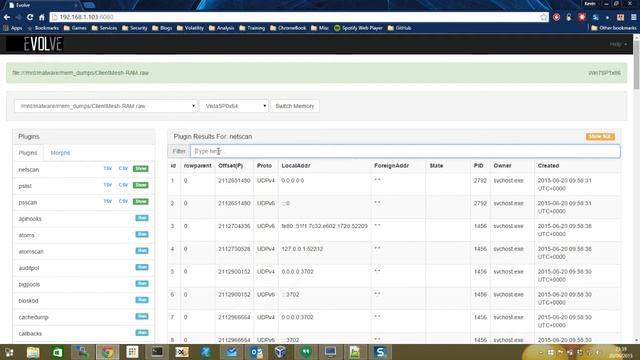Run the apihooks plugin
The width and height of the screenshot is (640, 360).
[142, 218]
